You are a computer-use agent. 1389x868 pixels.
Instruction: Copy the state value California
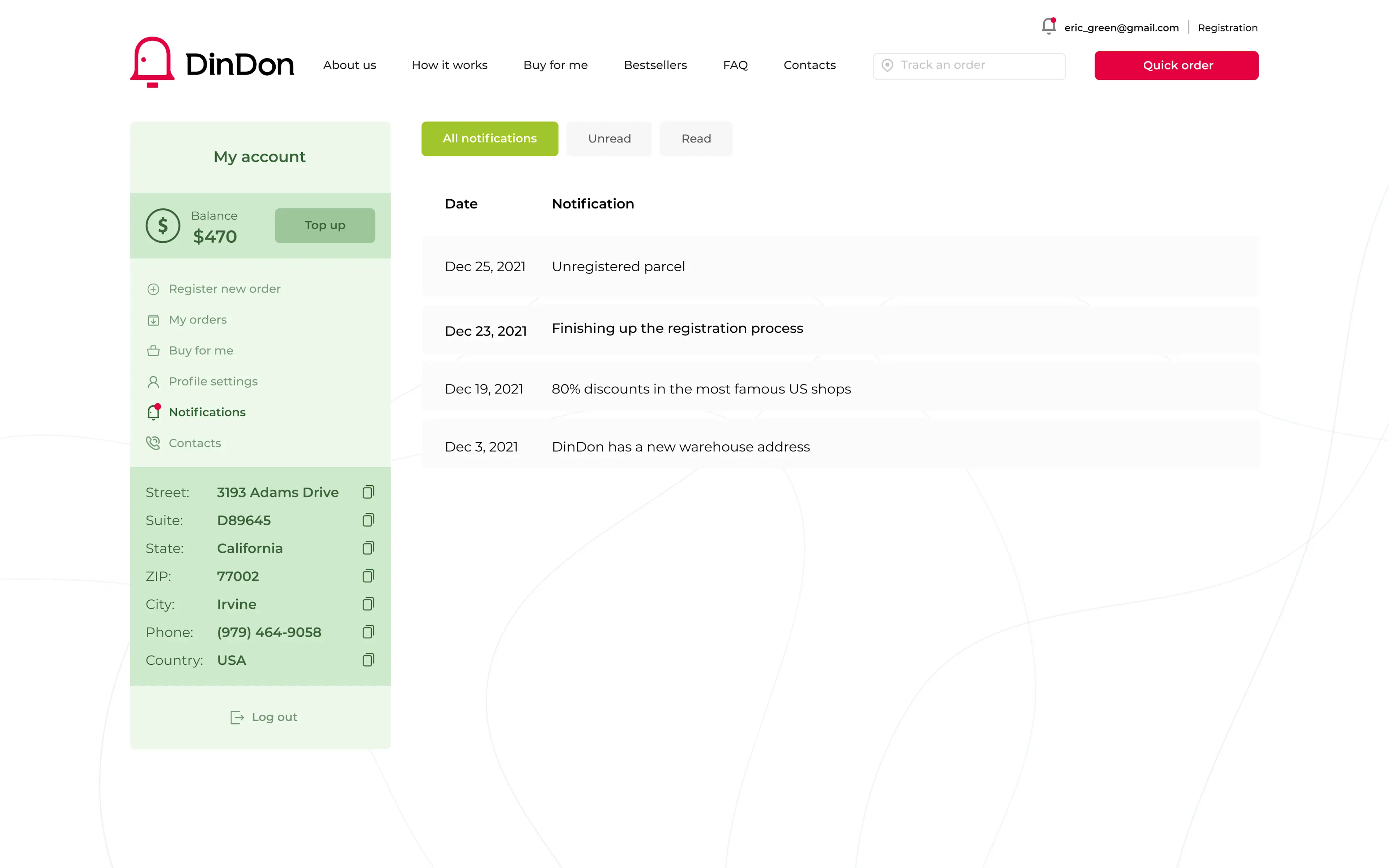pyautogui.click(x=368, y=548)
